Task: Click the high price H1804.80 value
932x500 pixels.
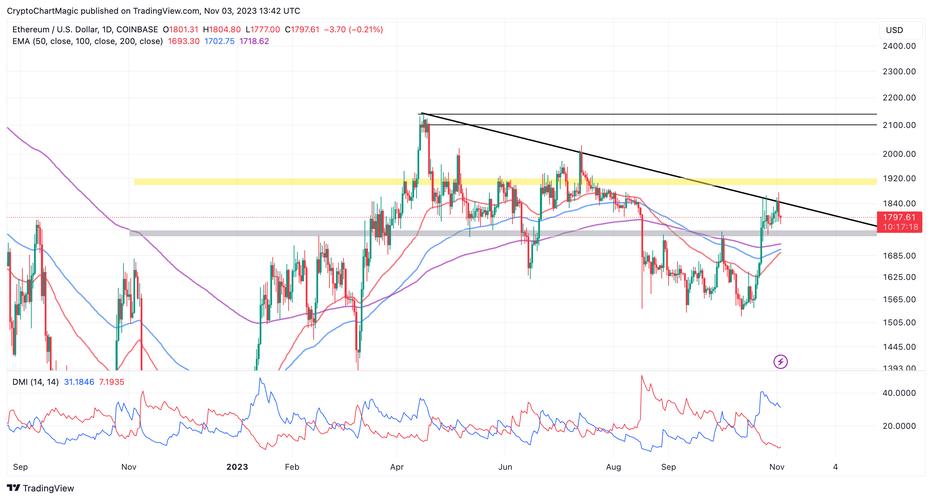Action: (x=222, y=29)
